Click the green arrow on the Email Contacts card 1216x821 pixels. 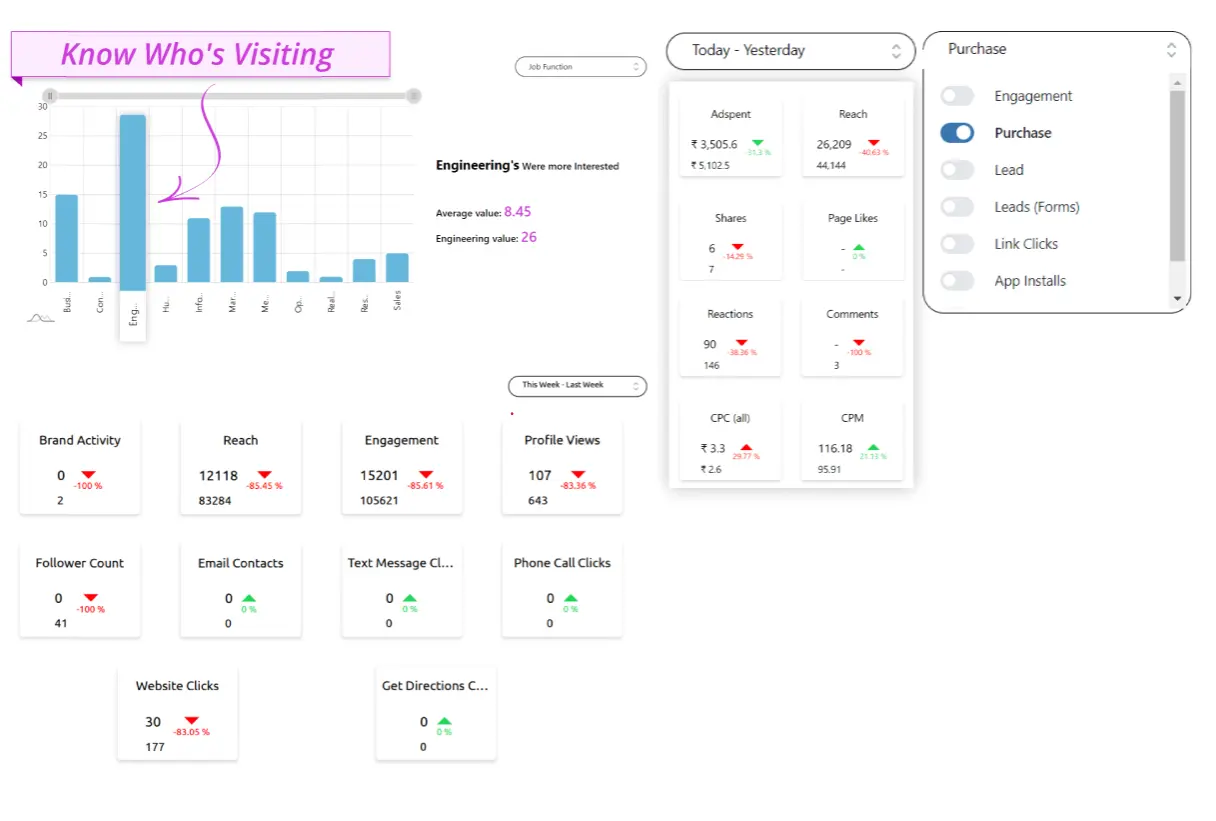[249, 597]
